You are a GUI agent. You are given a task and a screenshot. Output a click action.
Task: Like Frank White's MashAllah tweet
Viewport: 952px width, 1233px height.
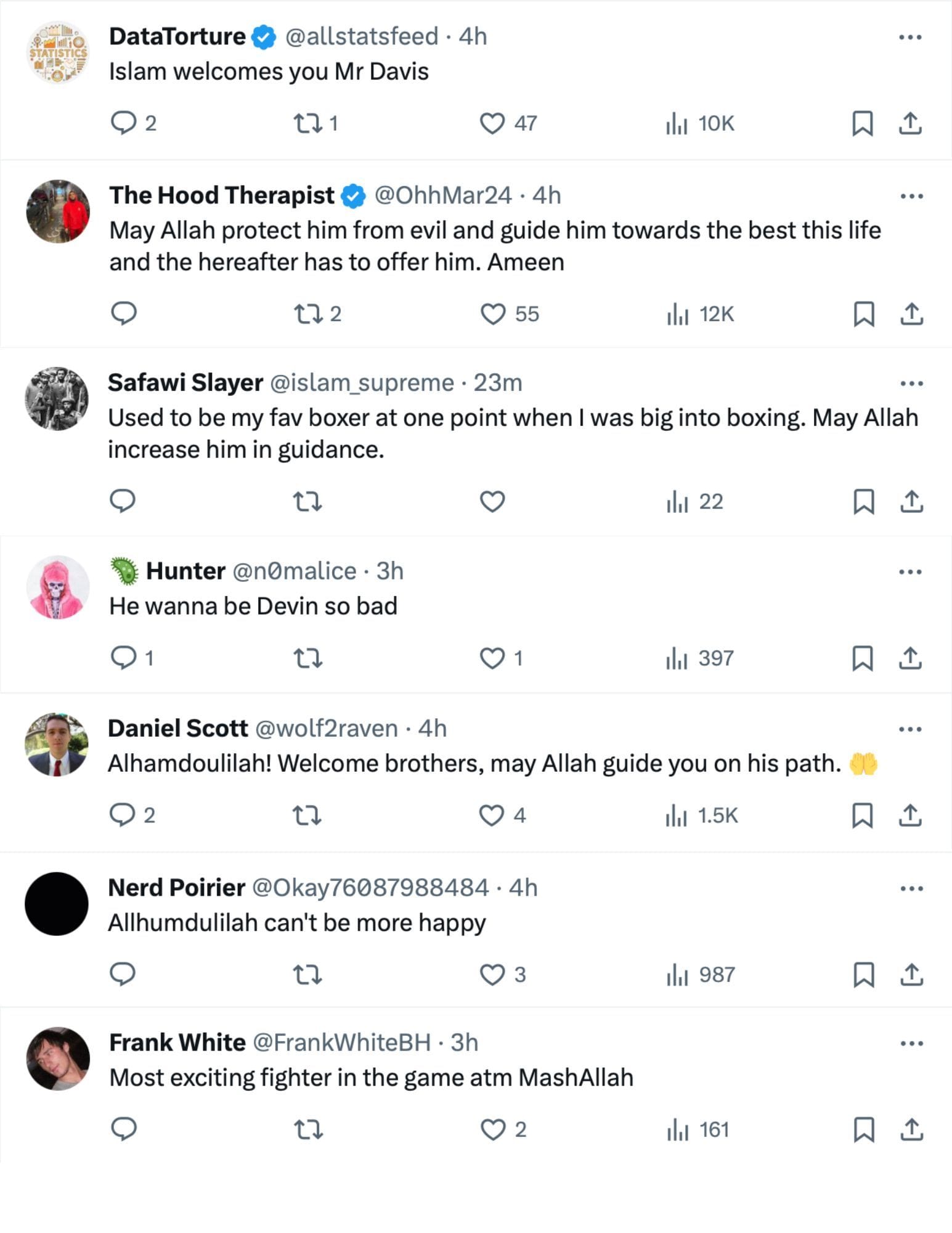pos(492,1129)
